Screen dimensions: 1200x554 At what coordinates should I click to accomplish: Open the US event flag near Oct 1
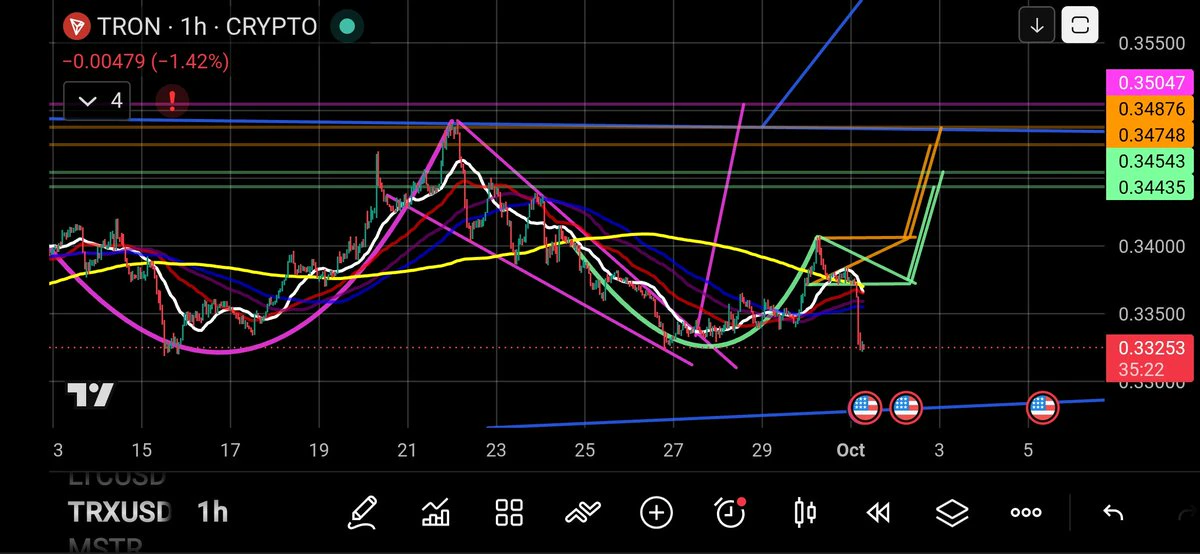865,407
